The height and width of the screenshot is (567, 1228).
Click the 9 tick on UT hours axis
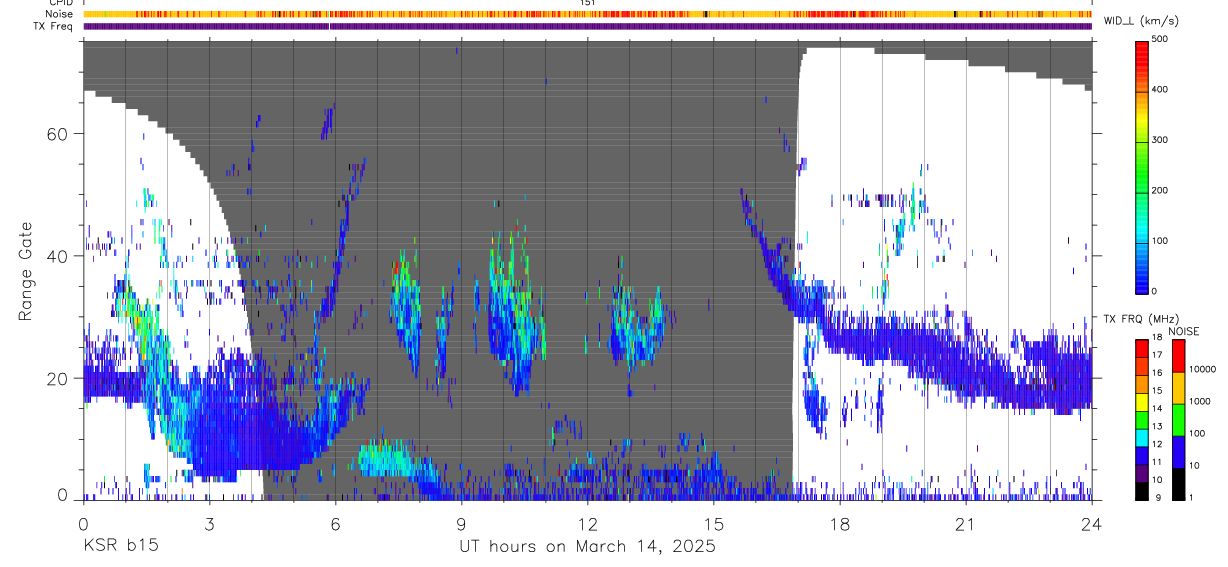click(x=461, y=523)
